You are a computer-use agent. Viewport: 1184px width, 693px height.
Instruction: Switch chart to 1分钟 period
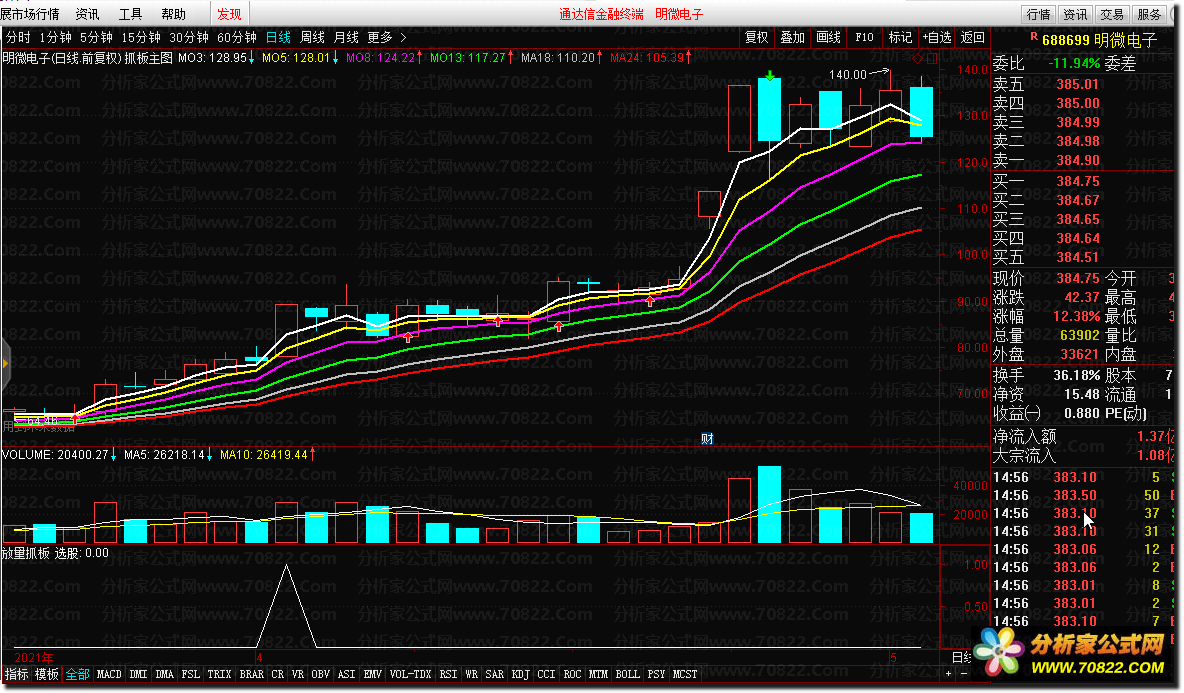coord(55,37)
